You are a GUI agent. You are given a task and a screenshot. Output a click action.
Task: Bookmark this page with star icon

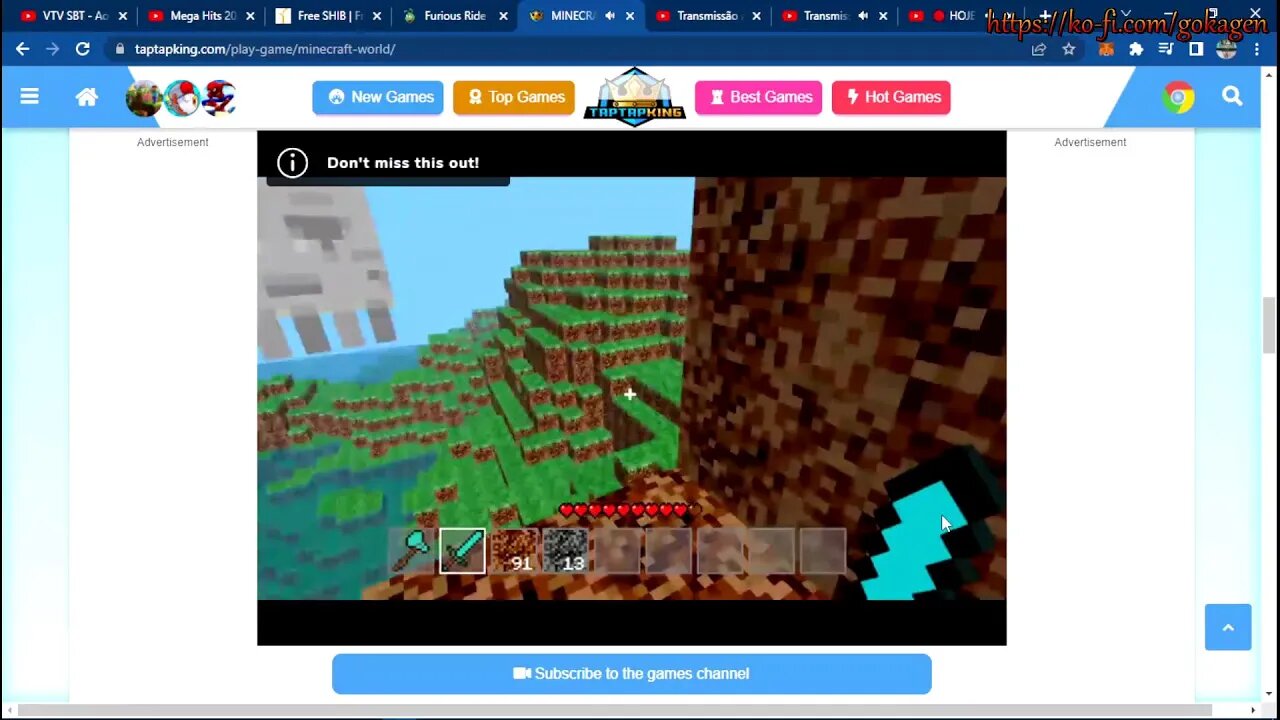[x=1069, y=49]
